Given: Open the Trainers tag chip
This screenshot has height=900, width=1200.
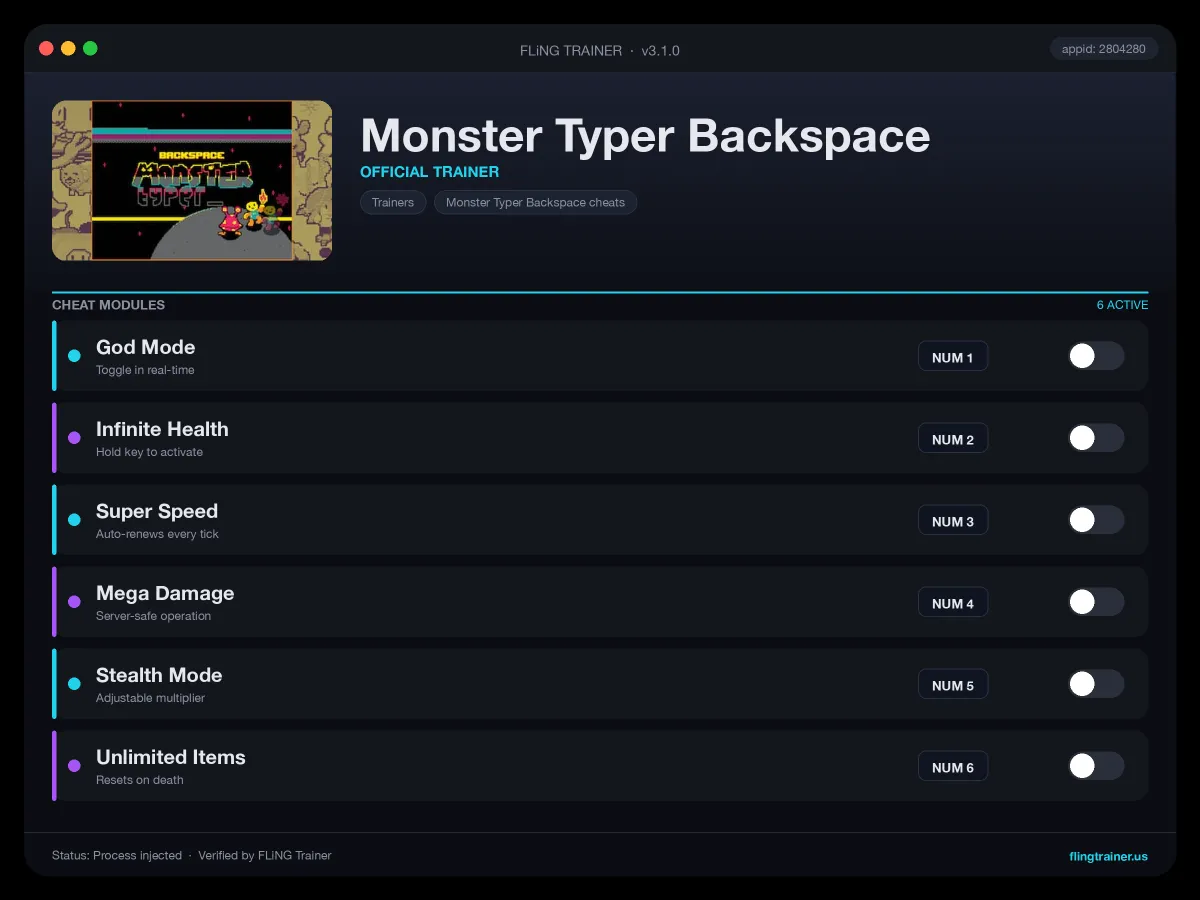Looking at the screenshot, I should click(x=393, y=202).
